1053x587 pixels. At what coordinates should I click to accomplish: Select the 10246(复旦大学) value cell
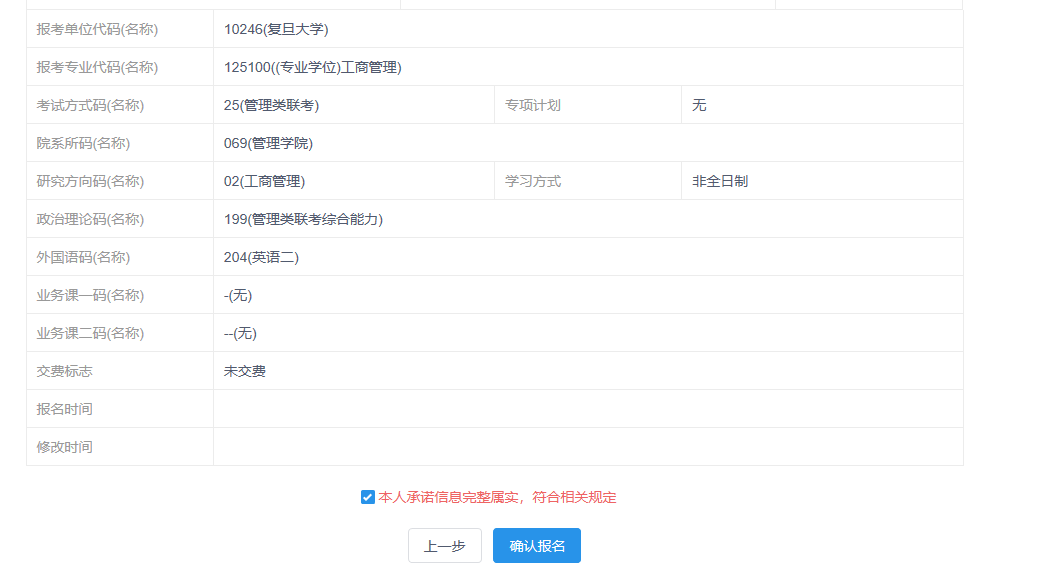(276, 29)
